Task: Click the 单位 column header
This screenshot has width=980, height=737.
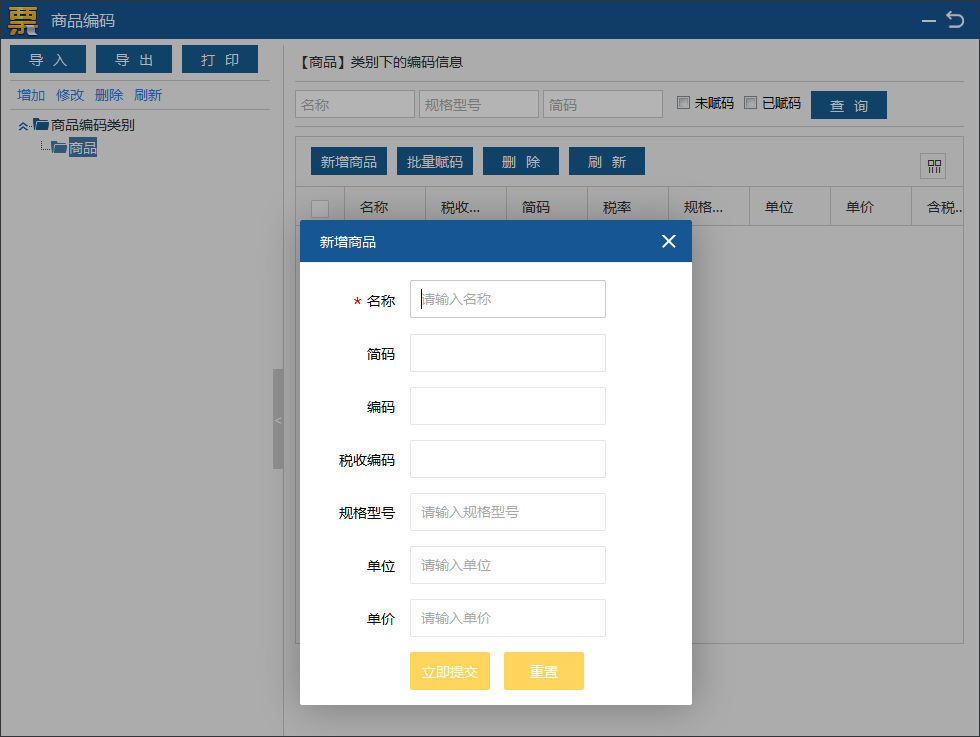Action: coord(790,207)
